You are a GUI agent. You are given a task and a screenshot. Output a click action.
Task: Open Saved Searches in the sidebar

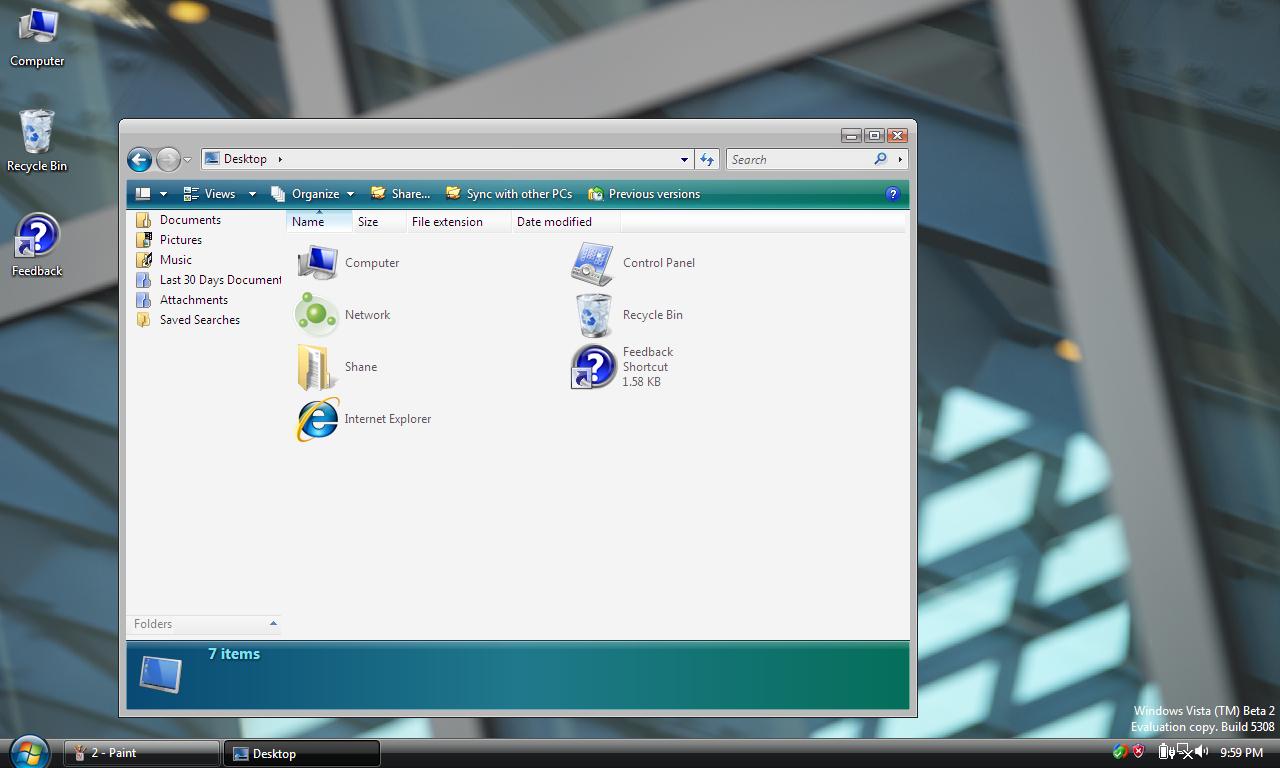tap(188, 320)
